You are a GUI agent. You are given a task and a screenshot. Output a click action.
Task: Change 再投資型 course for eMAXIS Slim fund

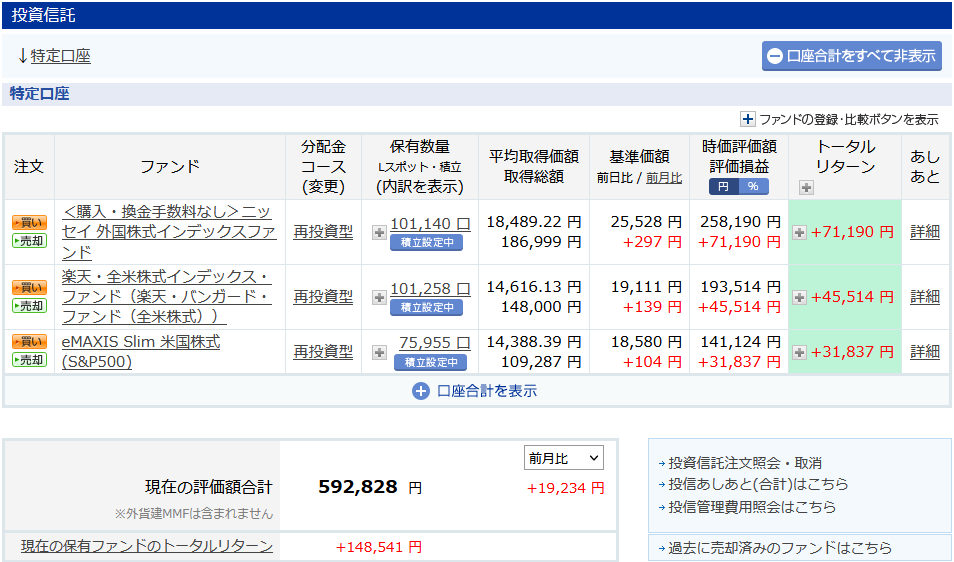[x=323, y=352]
